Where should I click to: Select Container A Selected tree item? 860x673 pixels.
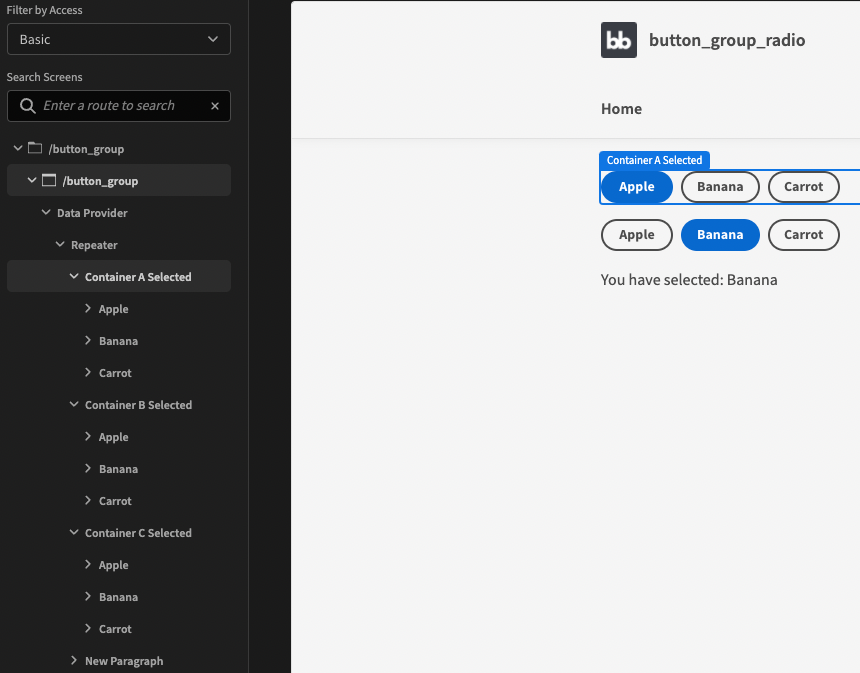(x=138, y=277)
